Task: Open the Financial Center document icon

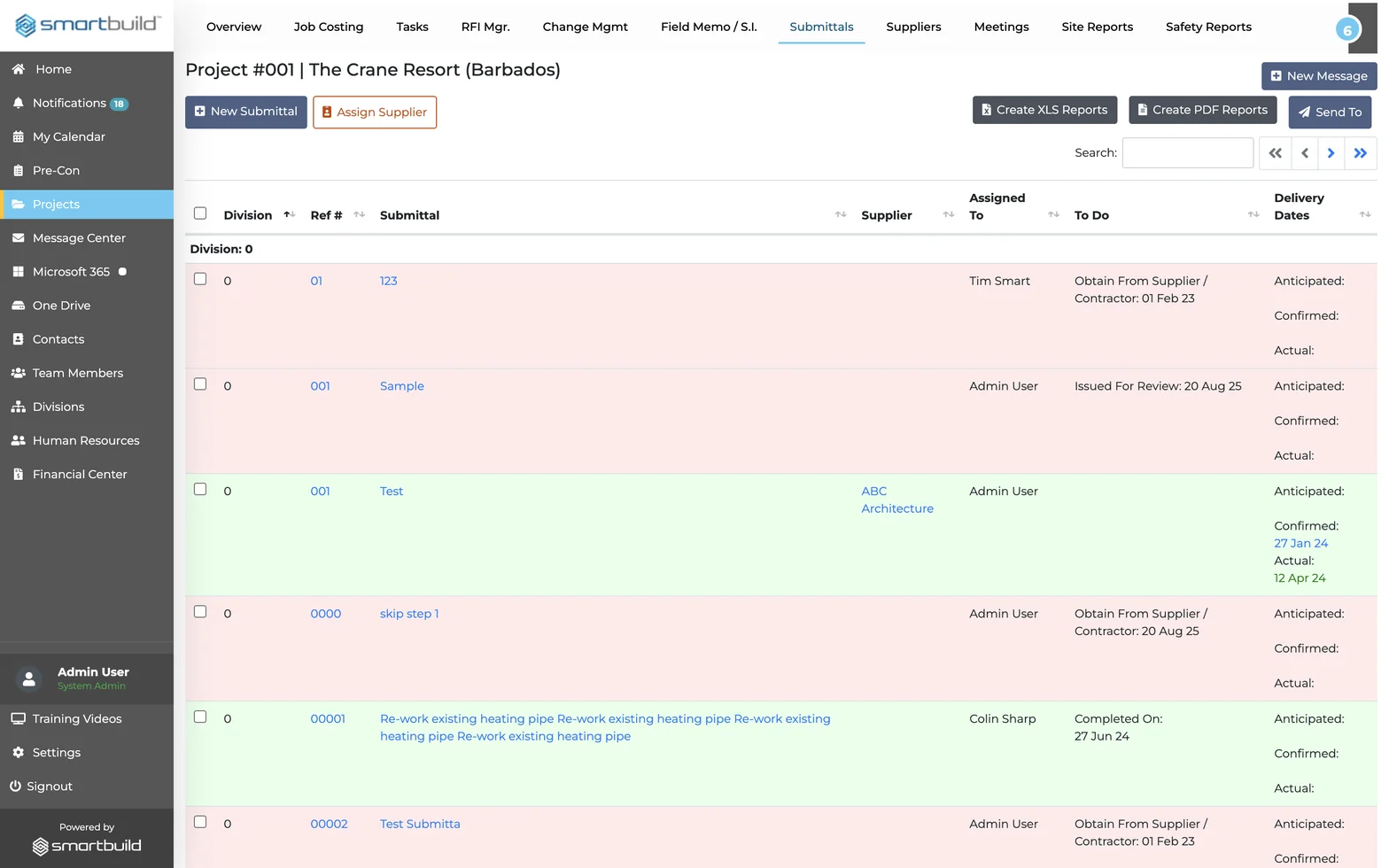Action: (18, 474)
